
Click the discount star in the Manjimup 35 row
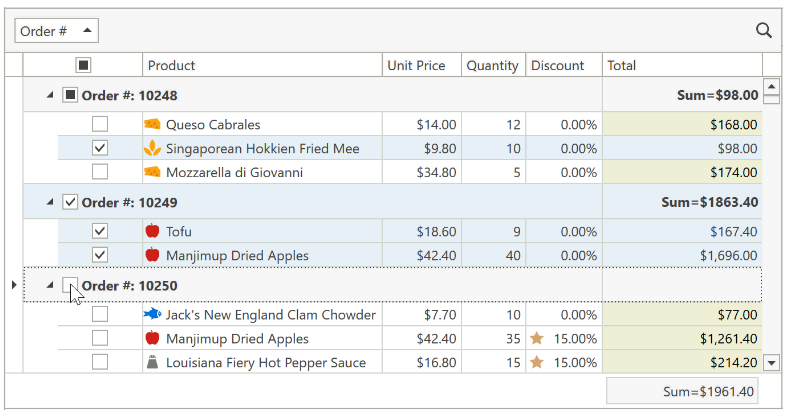tap(537, 338)
